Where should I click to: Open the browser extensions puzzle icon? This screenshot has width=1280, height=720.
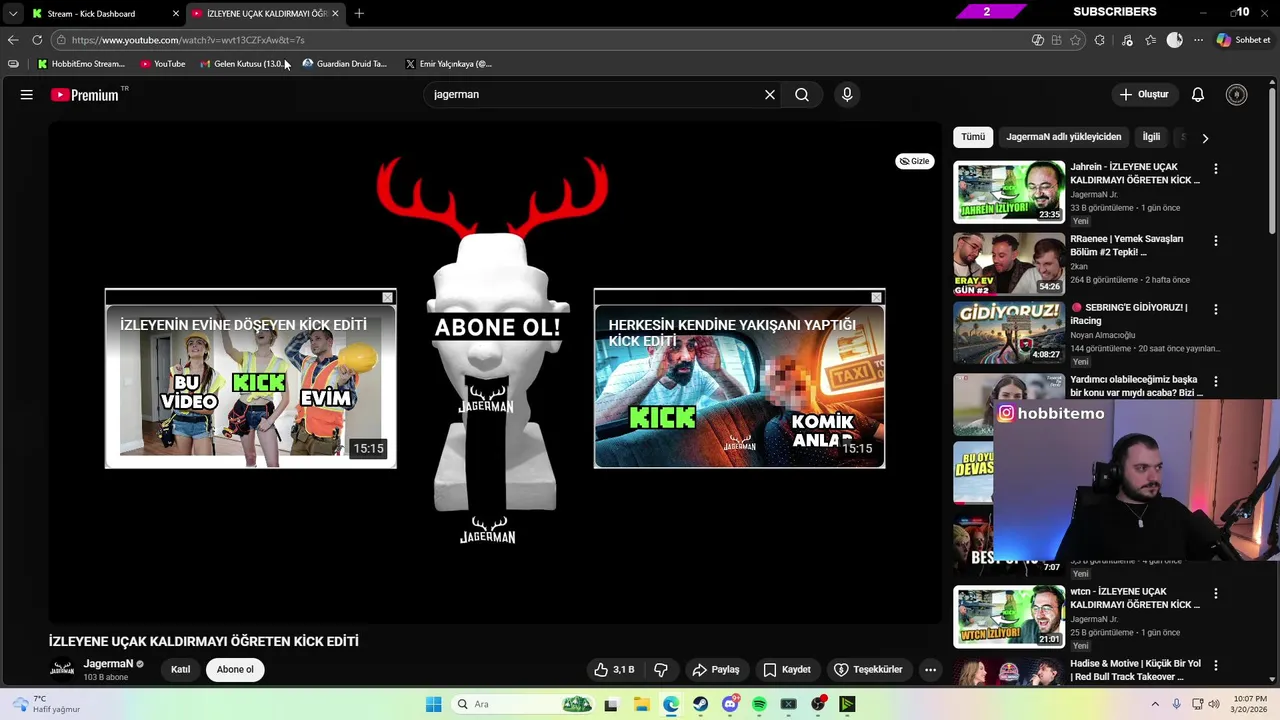(x=1100, y=40)
